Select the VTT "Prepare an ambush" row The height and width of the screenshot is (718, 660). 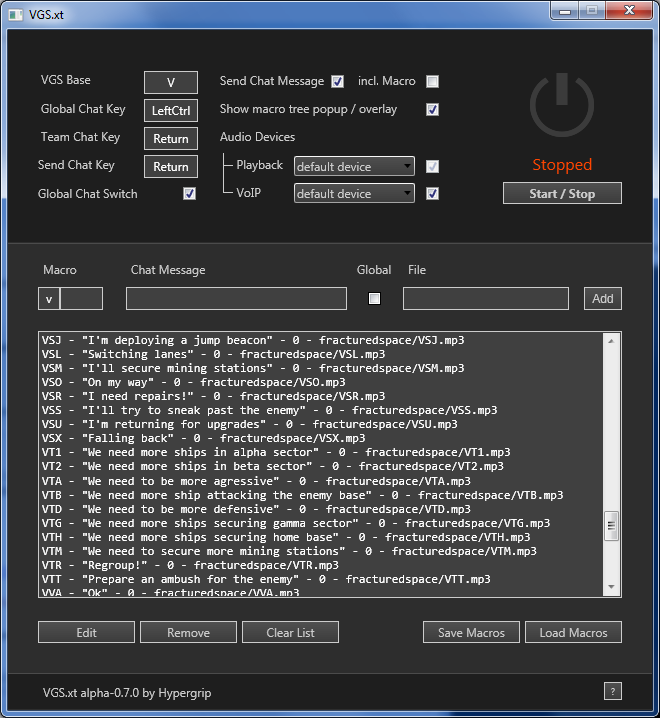coord(321,579)
